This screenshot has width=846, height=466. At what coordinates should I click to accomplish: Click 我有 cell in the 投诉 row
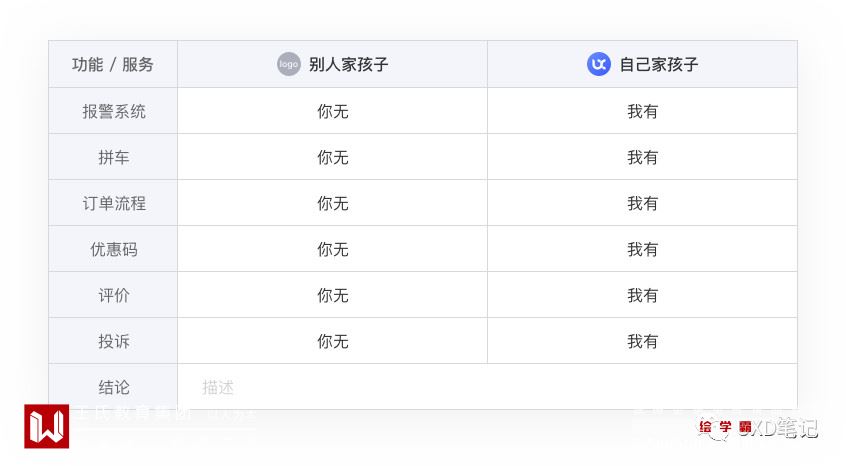(643, 341)
